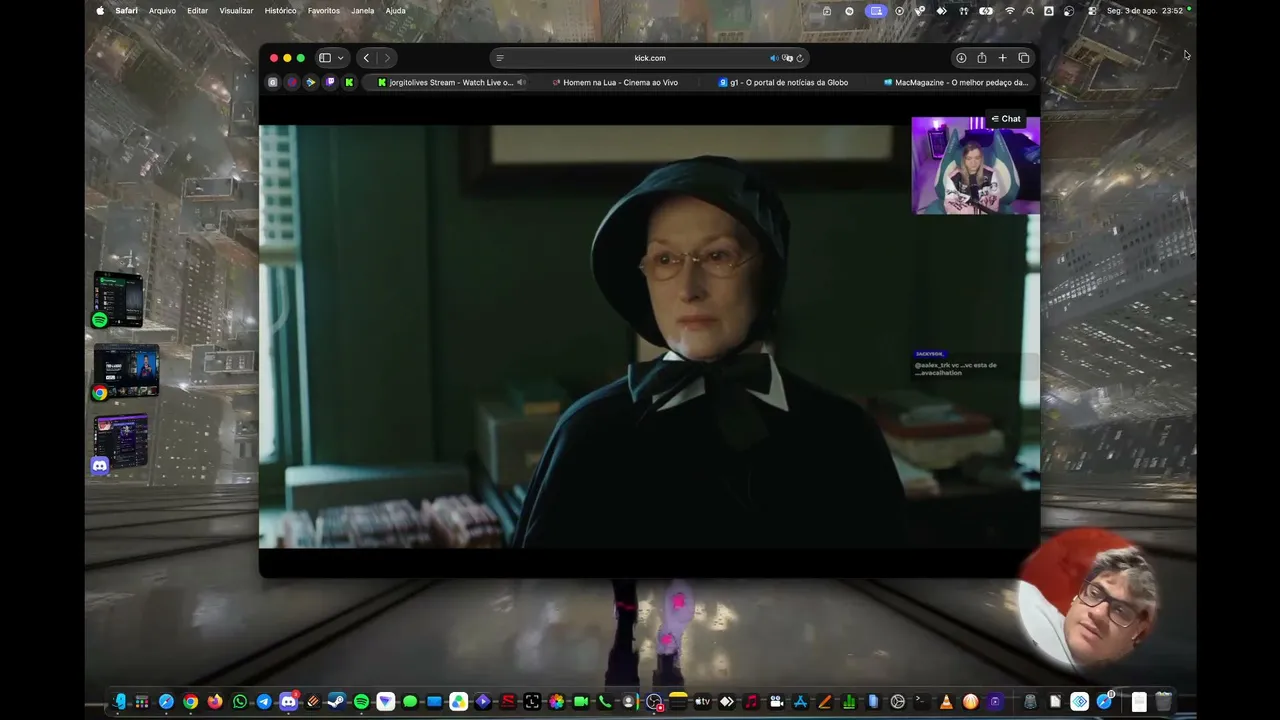Open the Favoritos menu
Viewport: 1280px width, 720px height.
pyautogui.click(x=324, y=11)
